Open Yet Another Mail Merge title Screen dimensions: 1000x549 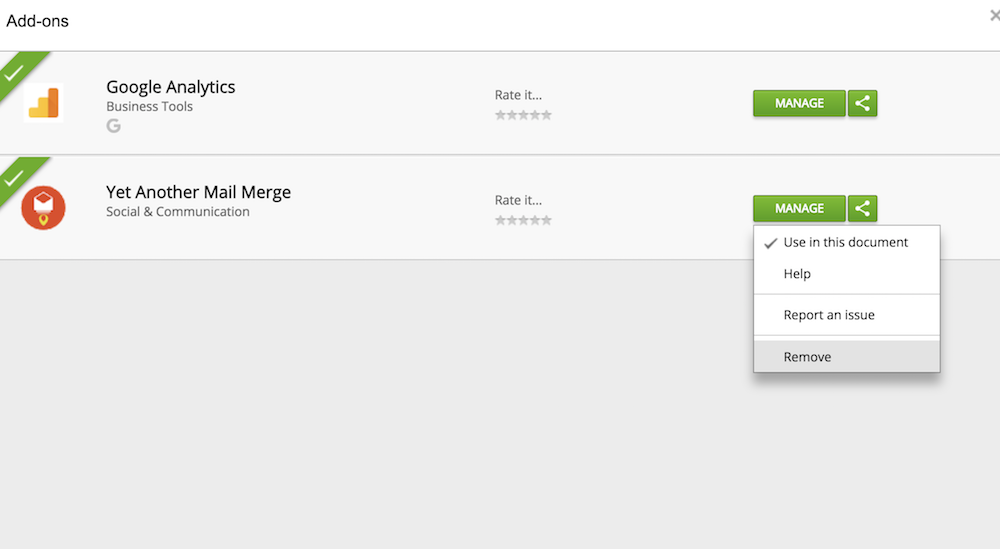[x=198, y=192]
